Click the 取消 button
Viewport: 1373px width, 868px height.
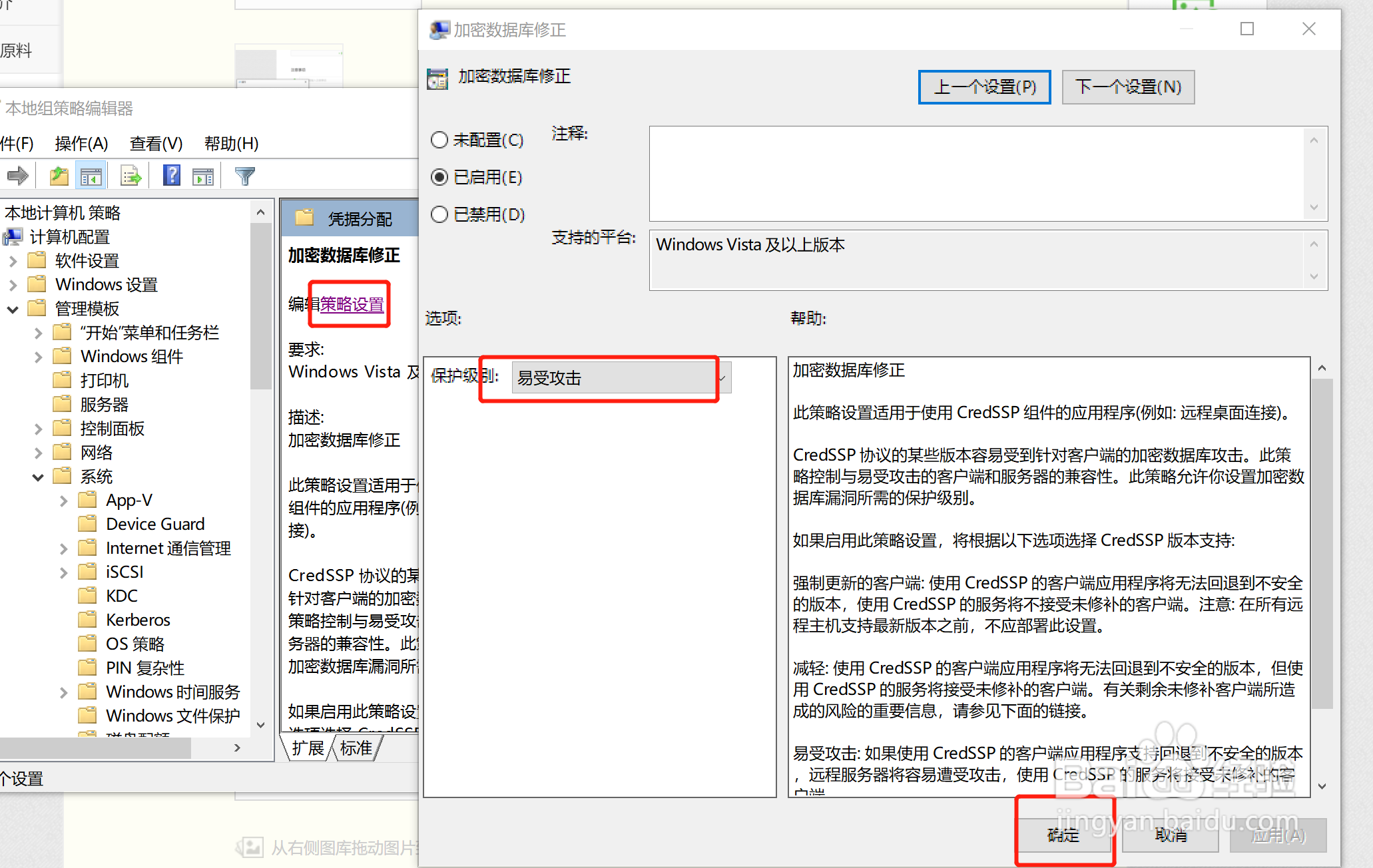click(x=1171, y=835)
